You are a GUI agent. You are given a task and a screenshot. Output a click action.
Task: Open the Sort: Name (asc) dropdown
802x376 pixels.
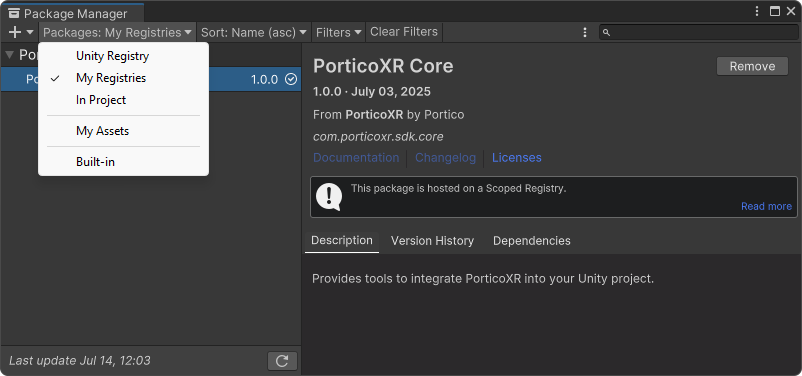tap(254, 32)
